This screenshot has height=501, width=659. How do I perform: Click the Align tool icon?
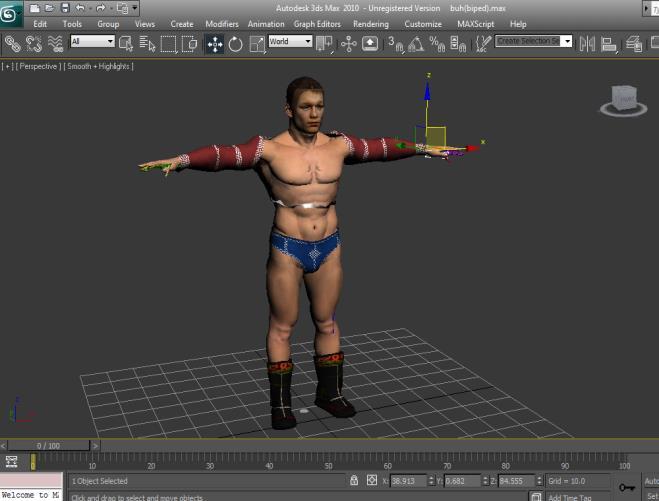[x=609, y=44]
